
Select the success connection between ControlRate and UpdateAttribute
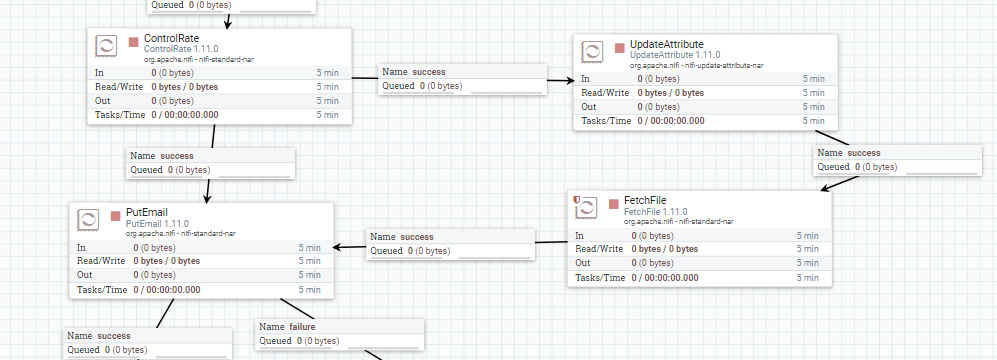(x=462, y=79)
